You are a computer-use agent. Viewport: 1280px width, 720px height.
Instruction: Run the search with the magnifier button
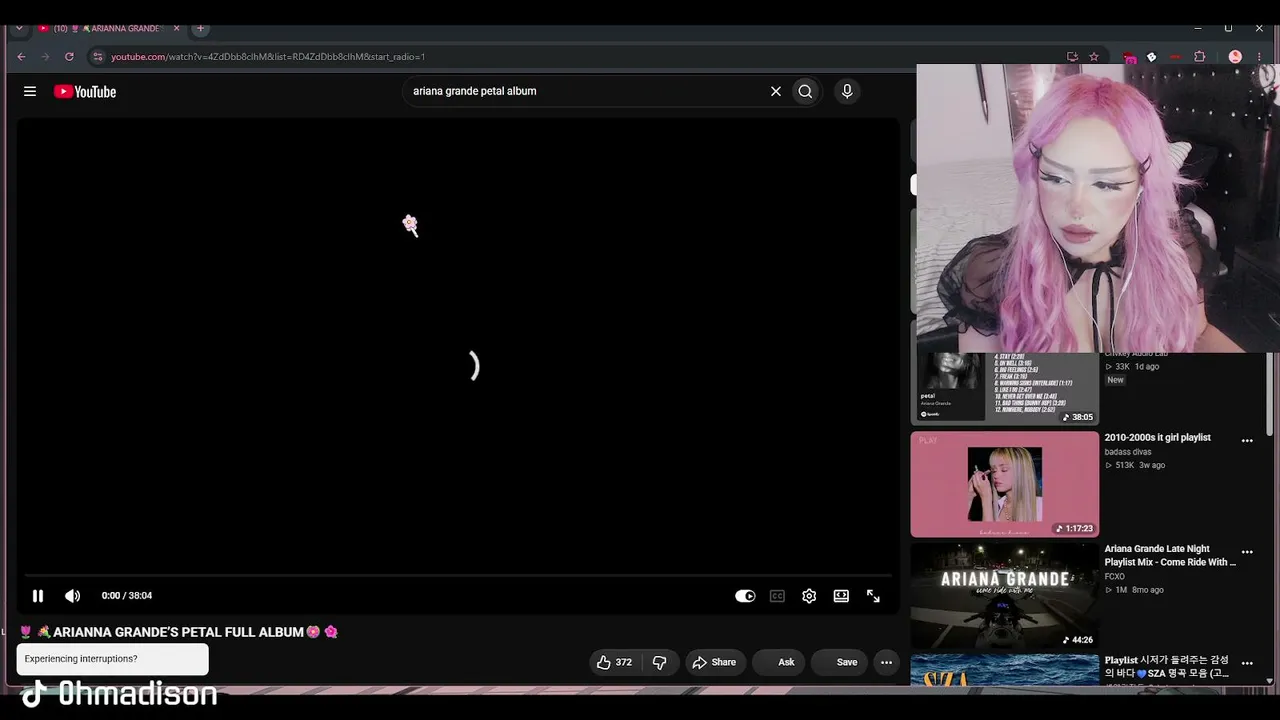tap(805, 91)
